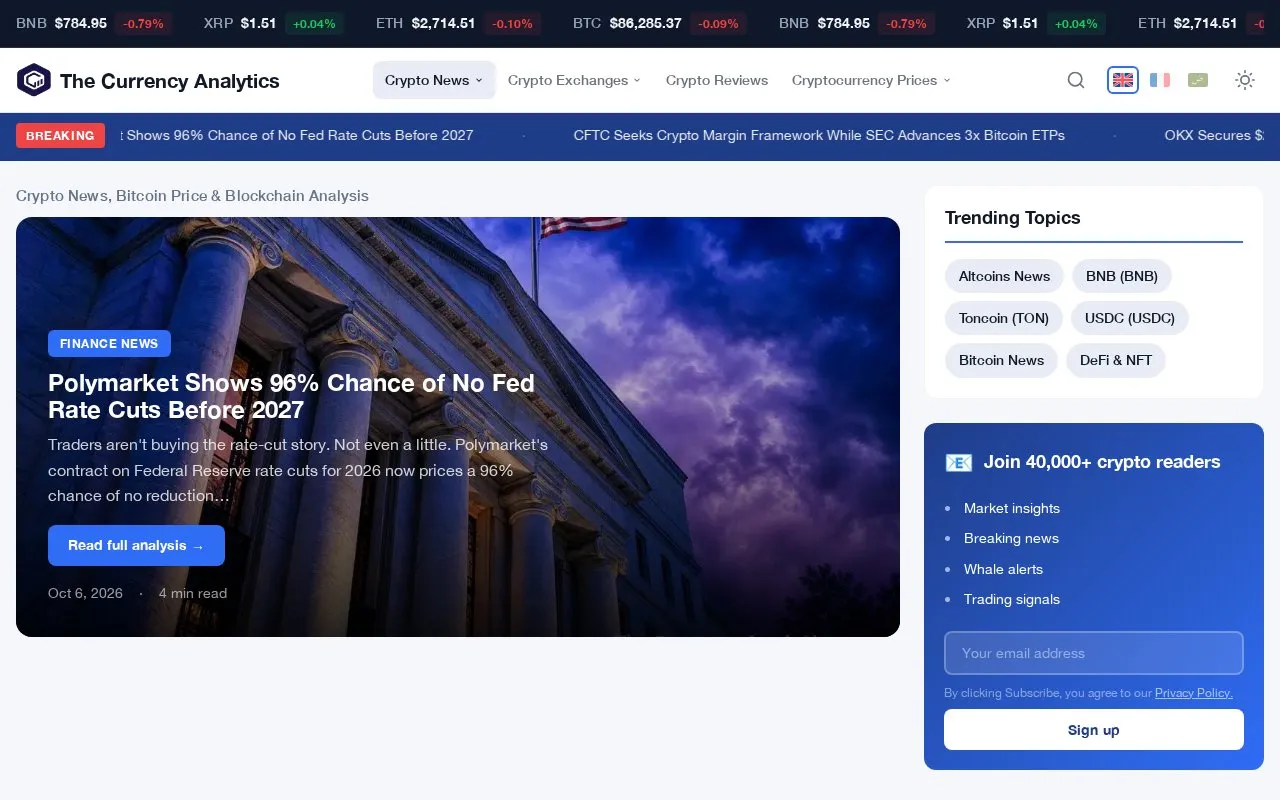Click the Oct 6, 2026 article date

click(x=85, y=593)
